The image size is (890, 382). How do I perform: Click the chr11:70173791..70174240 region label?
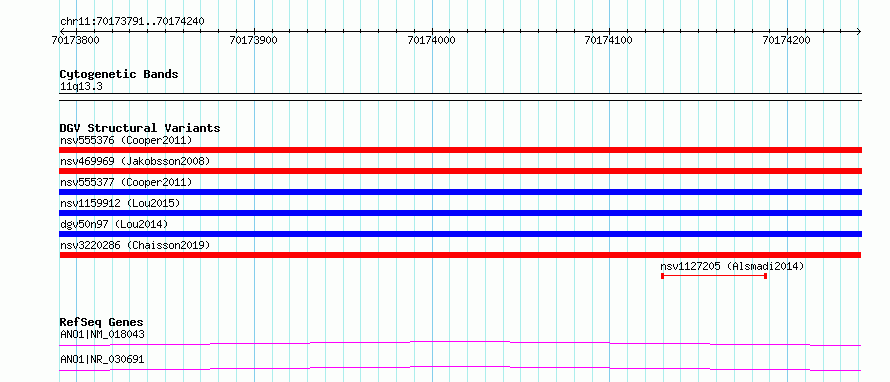(x=132, y=22)
